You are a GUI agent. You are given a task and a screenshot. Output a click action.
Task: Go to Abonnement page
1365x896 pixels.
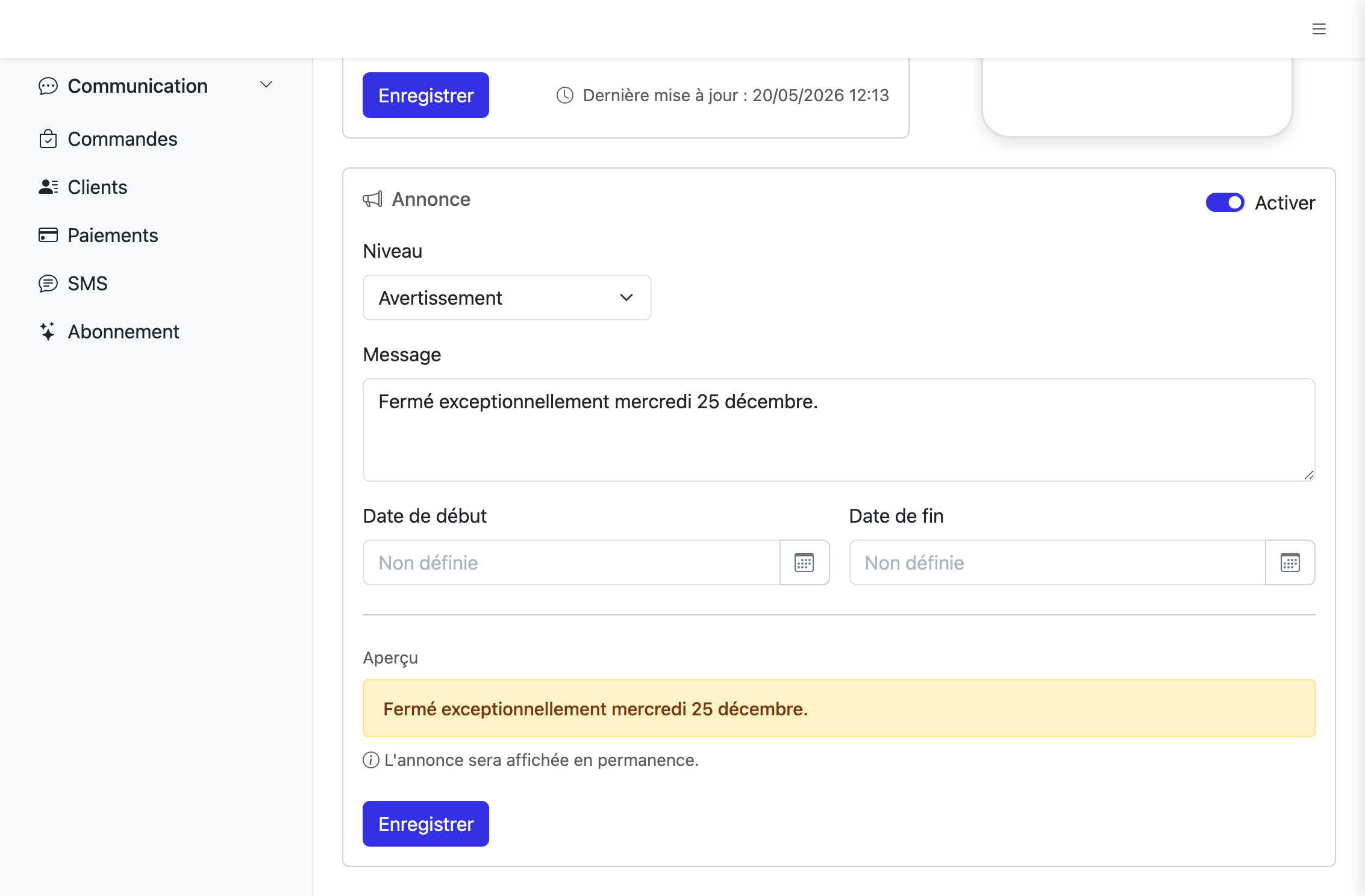tap(123, 332)
